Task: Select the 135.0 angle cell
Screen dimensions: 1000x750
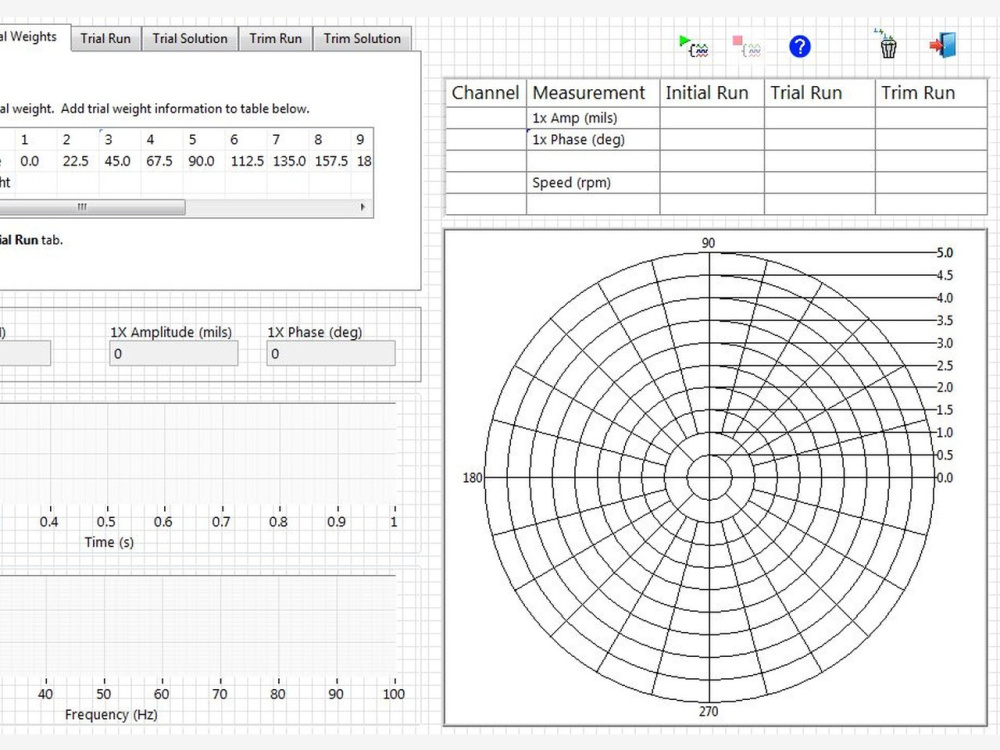Action: tap(289, 161)
